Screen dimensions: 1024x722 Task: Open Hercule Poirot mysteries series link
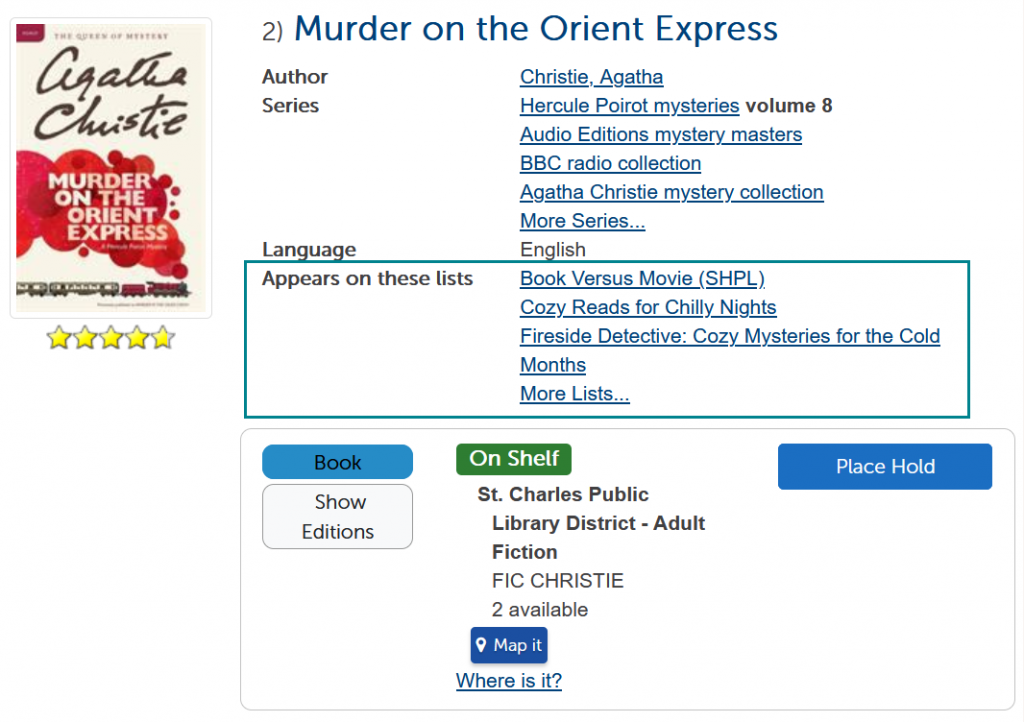pos(630,106)
